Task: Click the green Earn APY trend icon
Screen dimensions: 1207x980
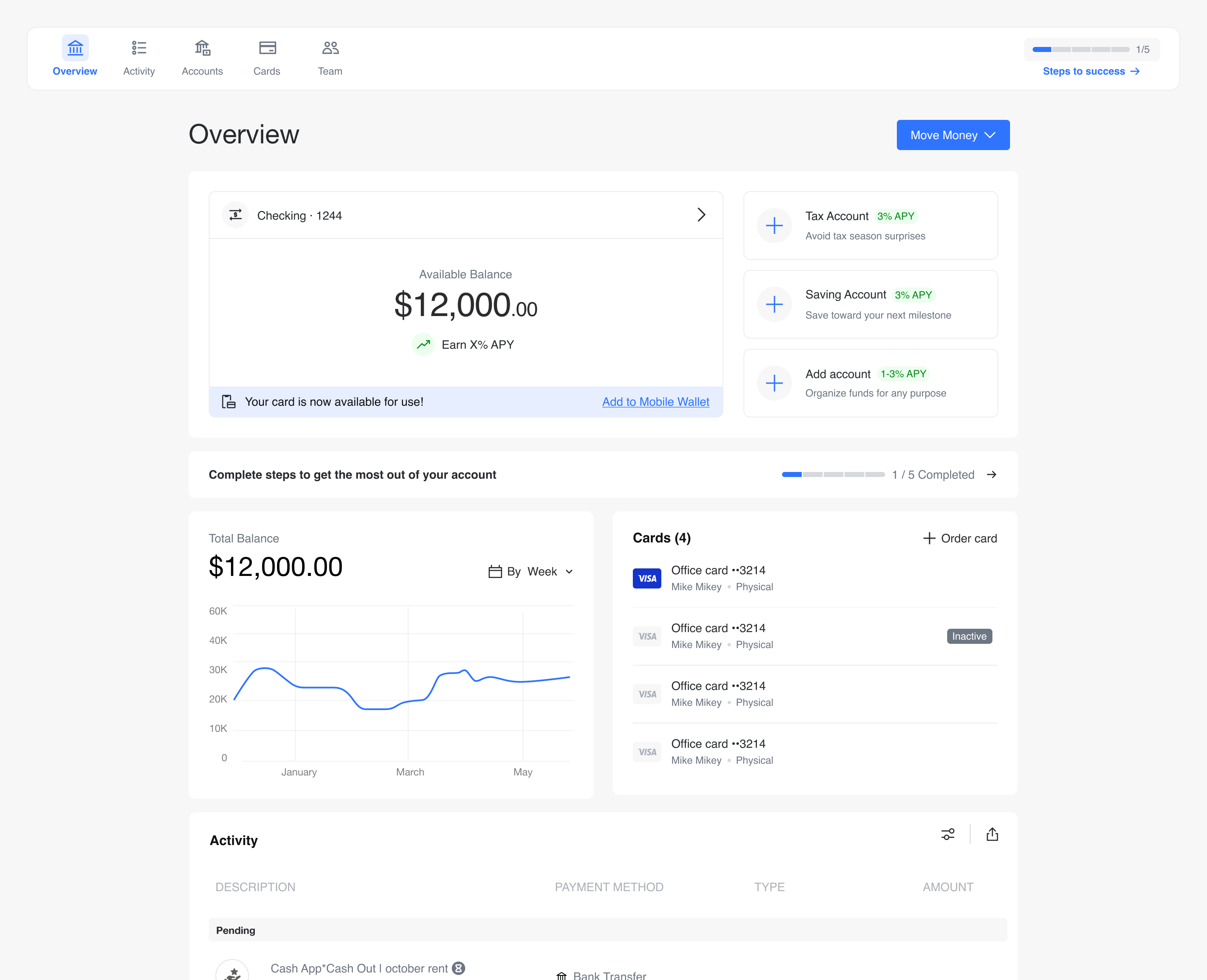Action: 423,345
